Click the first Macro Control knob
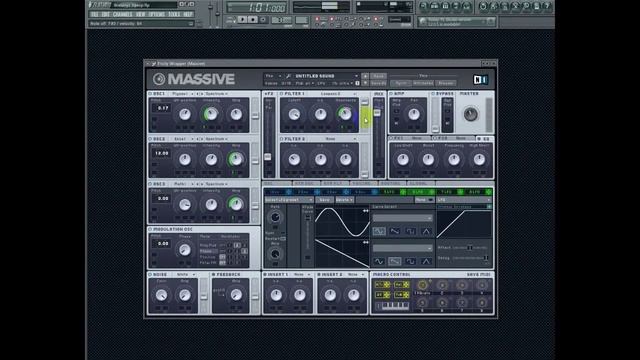 click(x=422, y=285)
